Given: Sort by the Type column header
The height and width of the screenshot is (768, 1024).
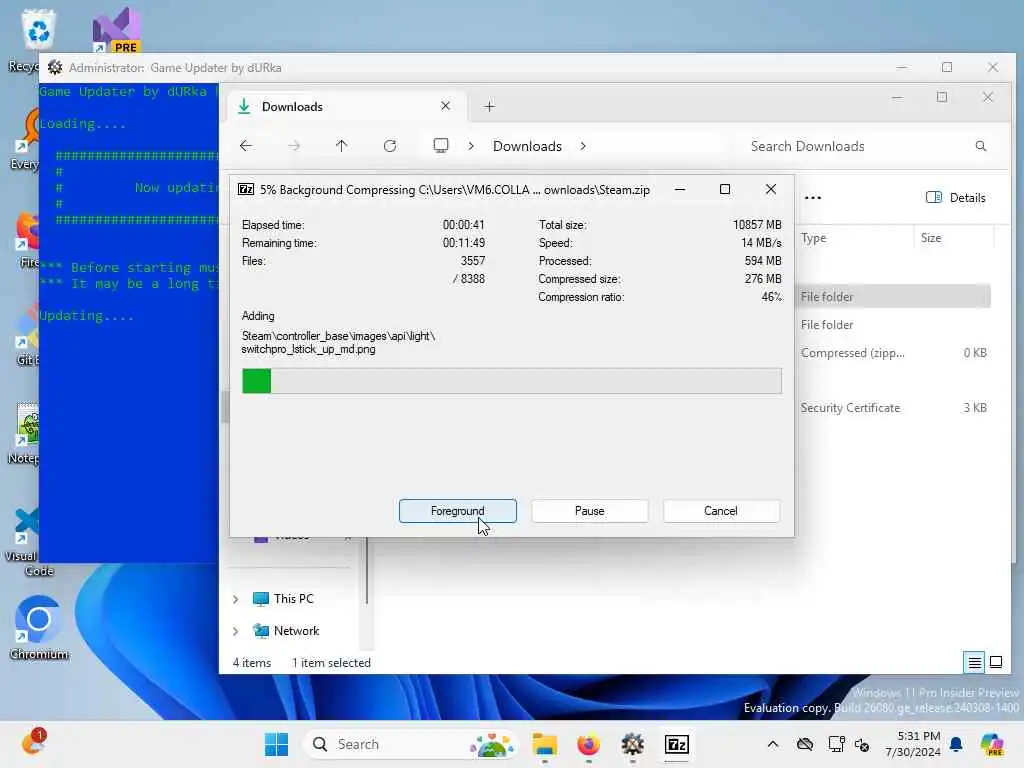Looking at the screenshot, I should (814, 238).
